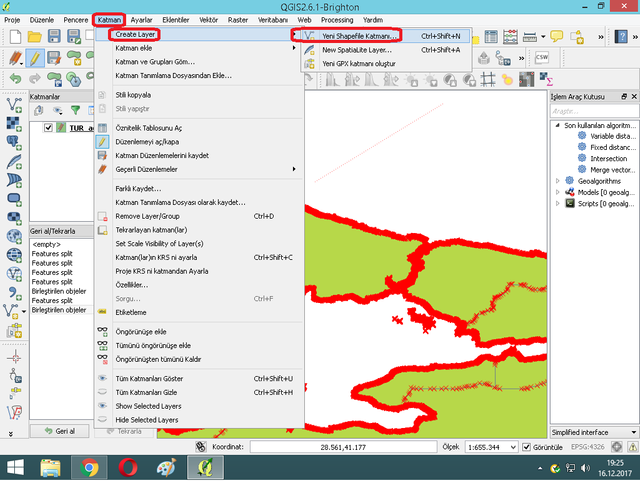Open project with the yellow folder icon

[x=35, y=37]
